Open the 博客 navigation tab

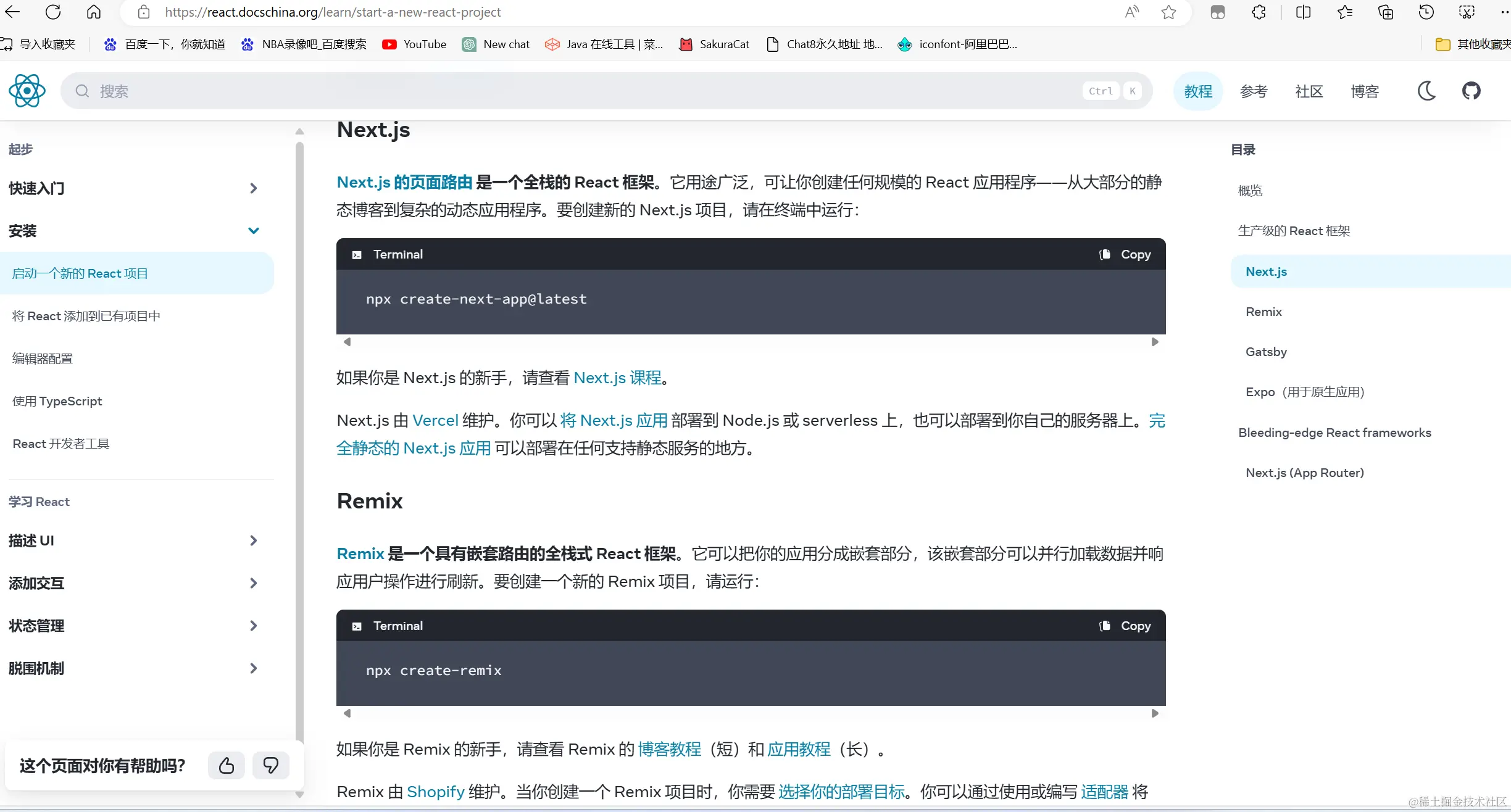pos(1364,91)
